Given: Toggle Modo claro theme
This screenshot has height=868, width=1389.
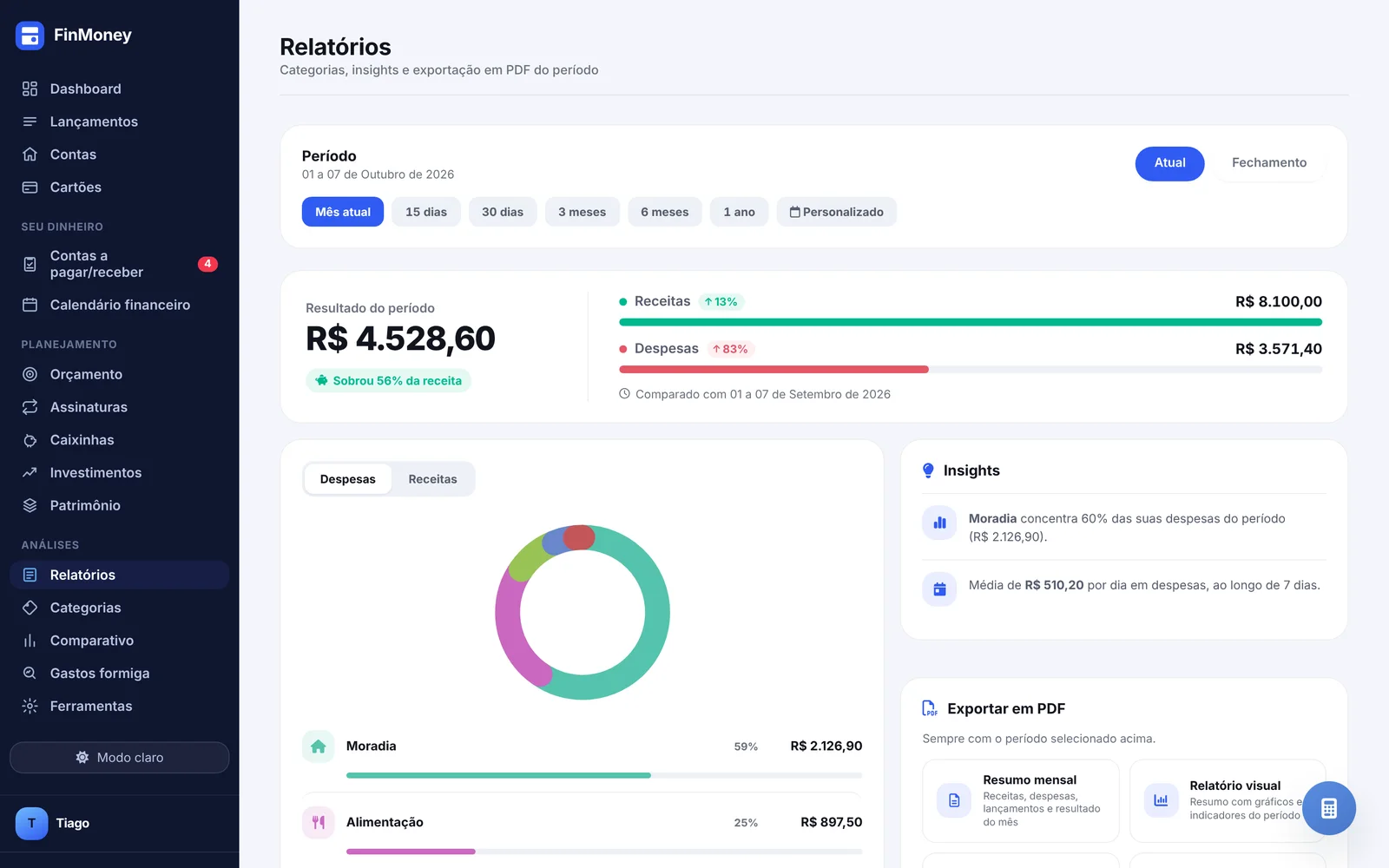Looking at the screenshot, I should coord(120,758).
